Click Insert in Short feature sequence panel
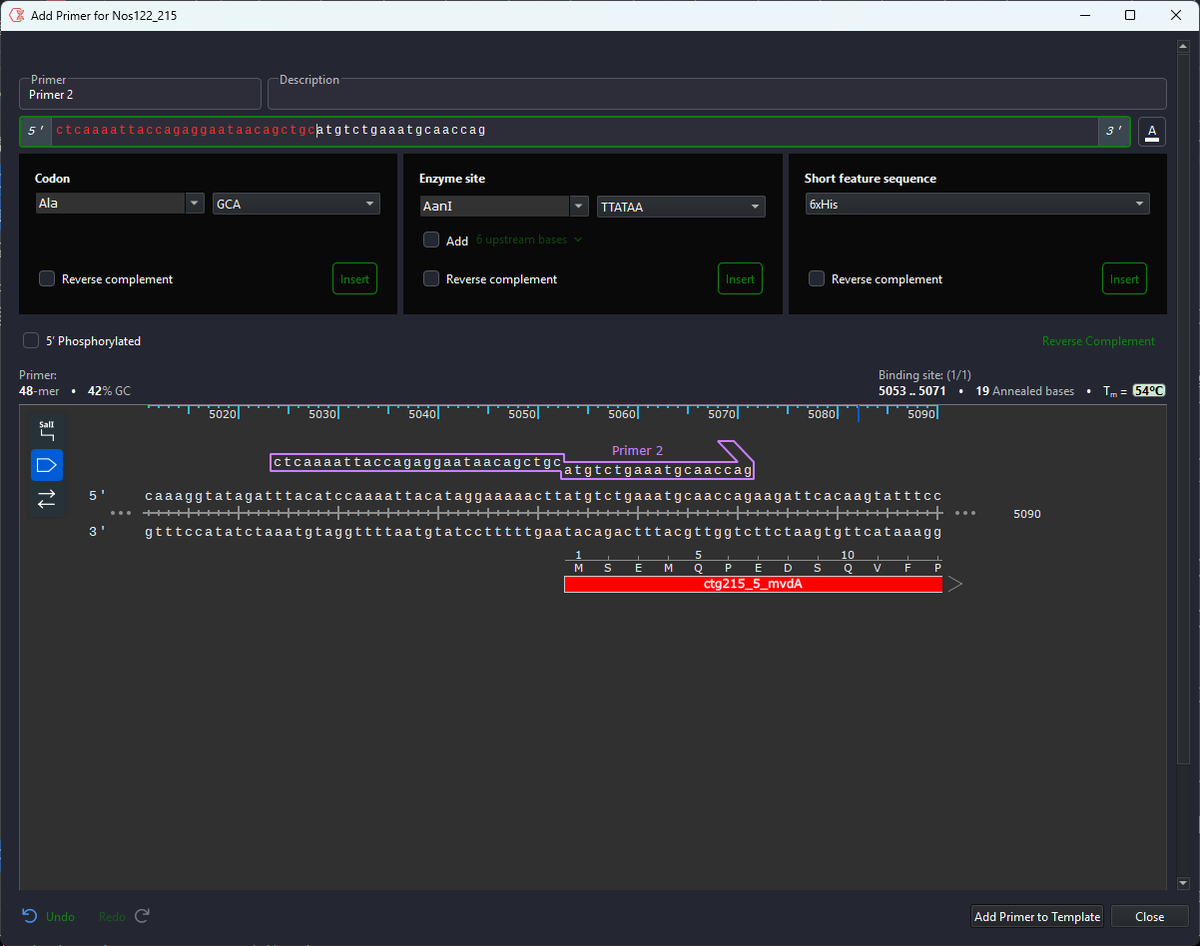The image size is (1200, 946). click(1125, 279)
